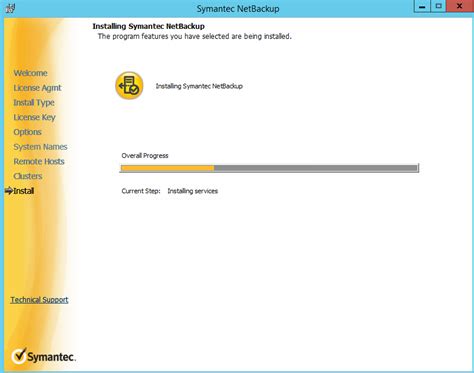Click the bold 'Installing Symantec NetBackup' heading

pyautogui.click(x=149, y=26)
